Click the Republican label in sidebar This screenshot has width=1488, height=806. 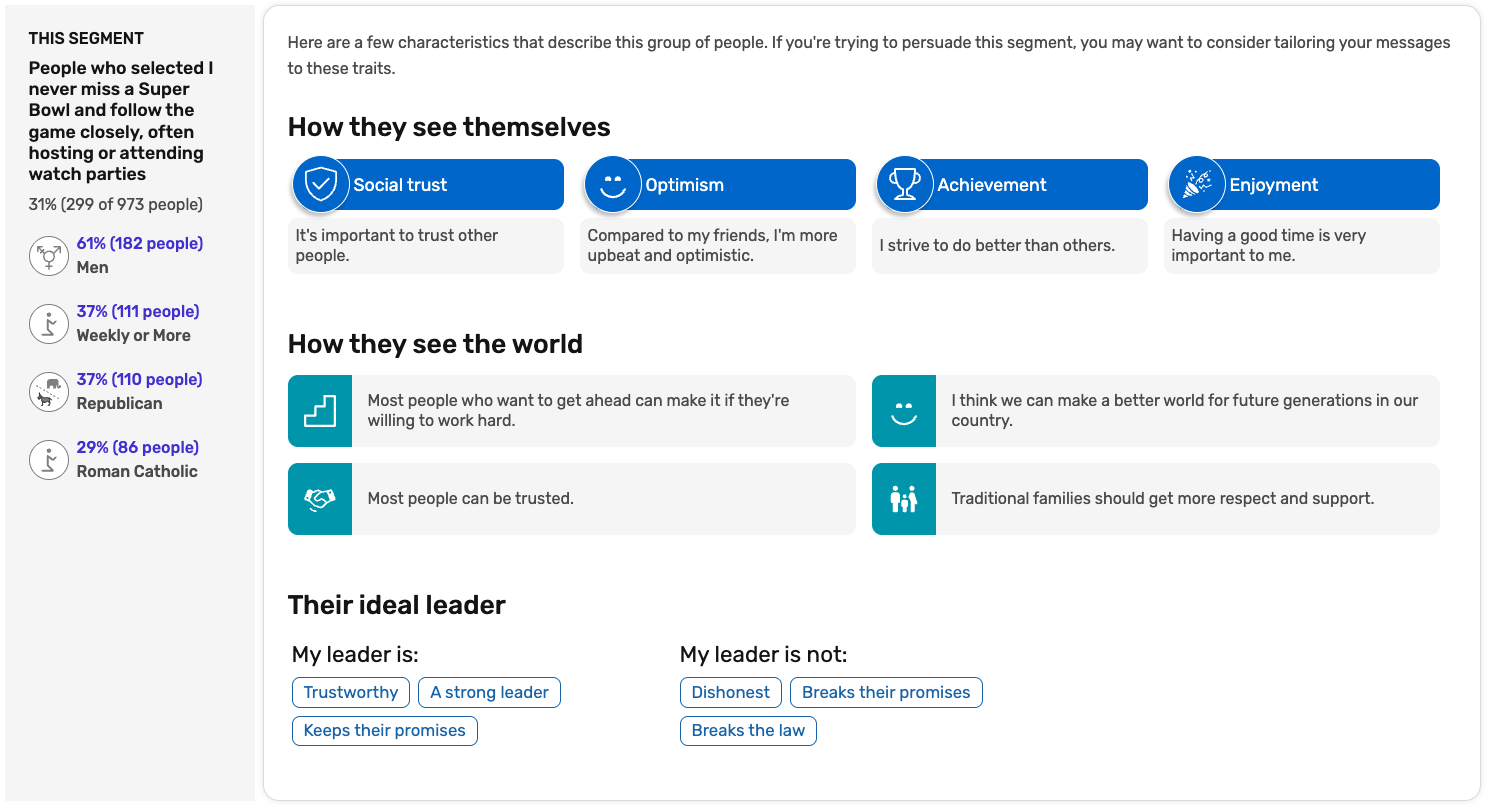[x=120, y=403]
